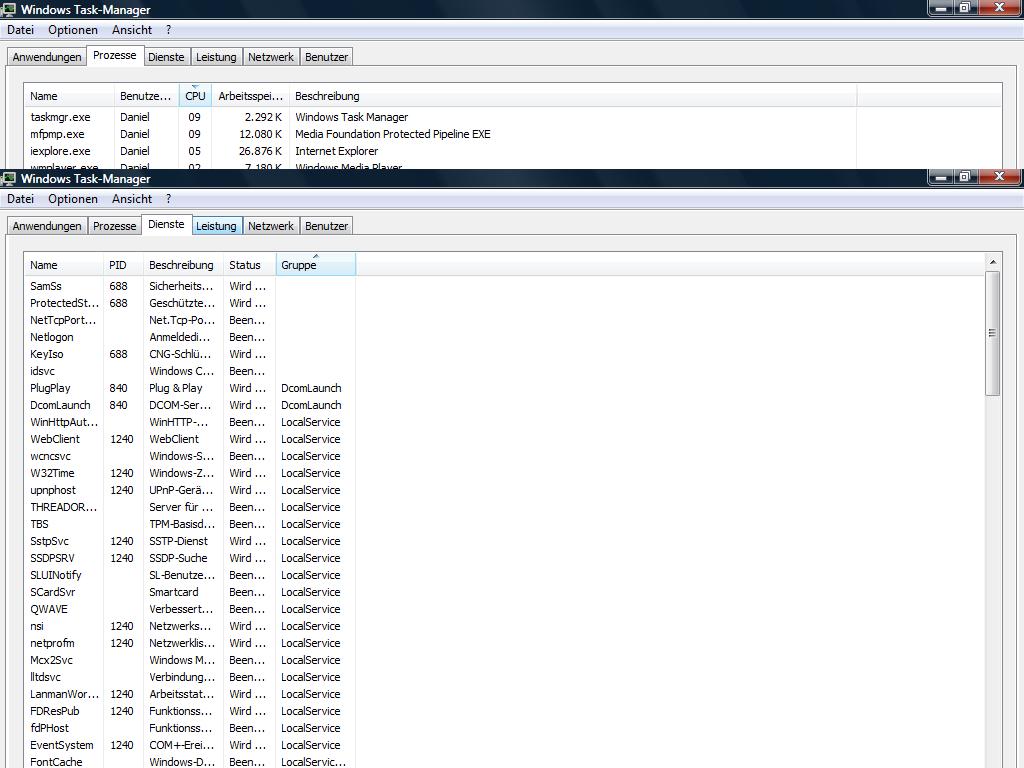Select the Dienste tab in the front window
This screenshot has height=768, width=1024.
coord(167,224)
